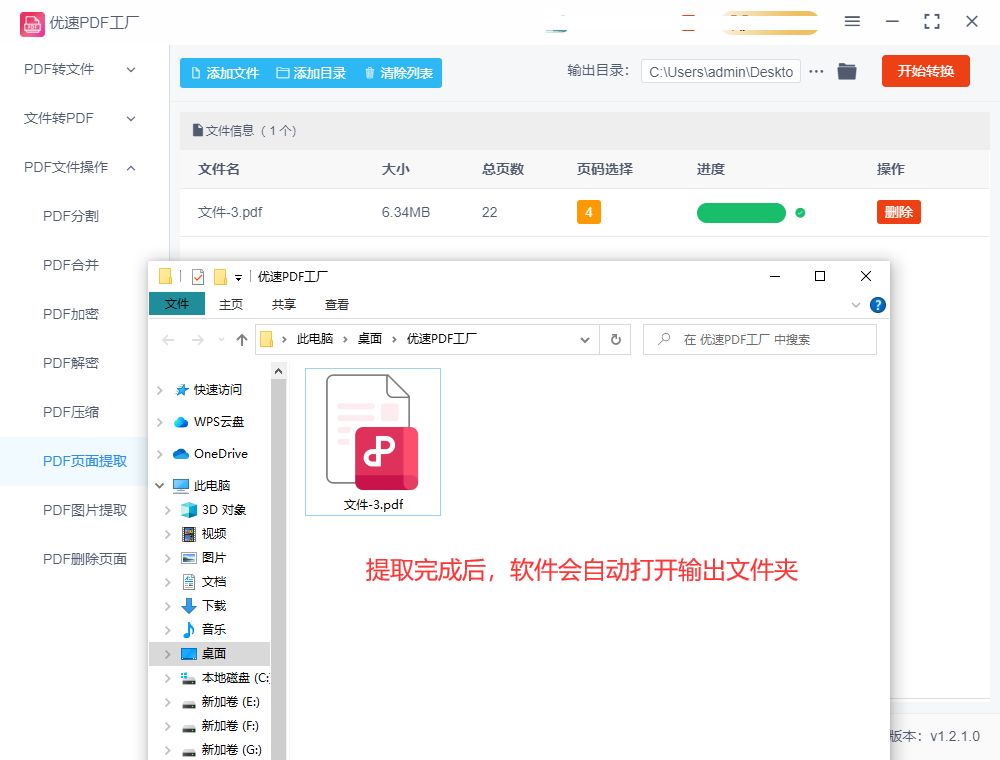This screenshot has width=1000, height=760.
Task: Click the output directory path field
Action: 721,72
